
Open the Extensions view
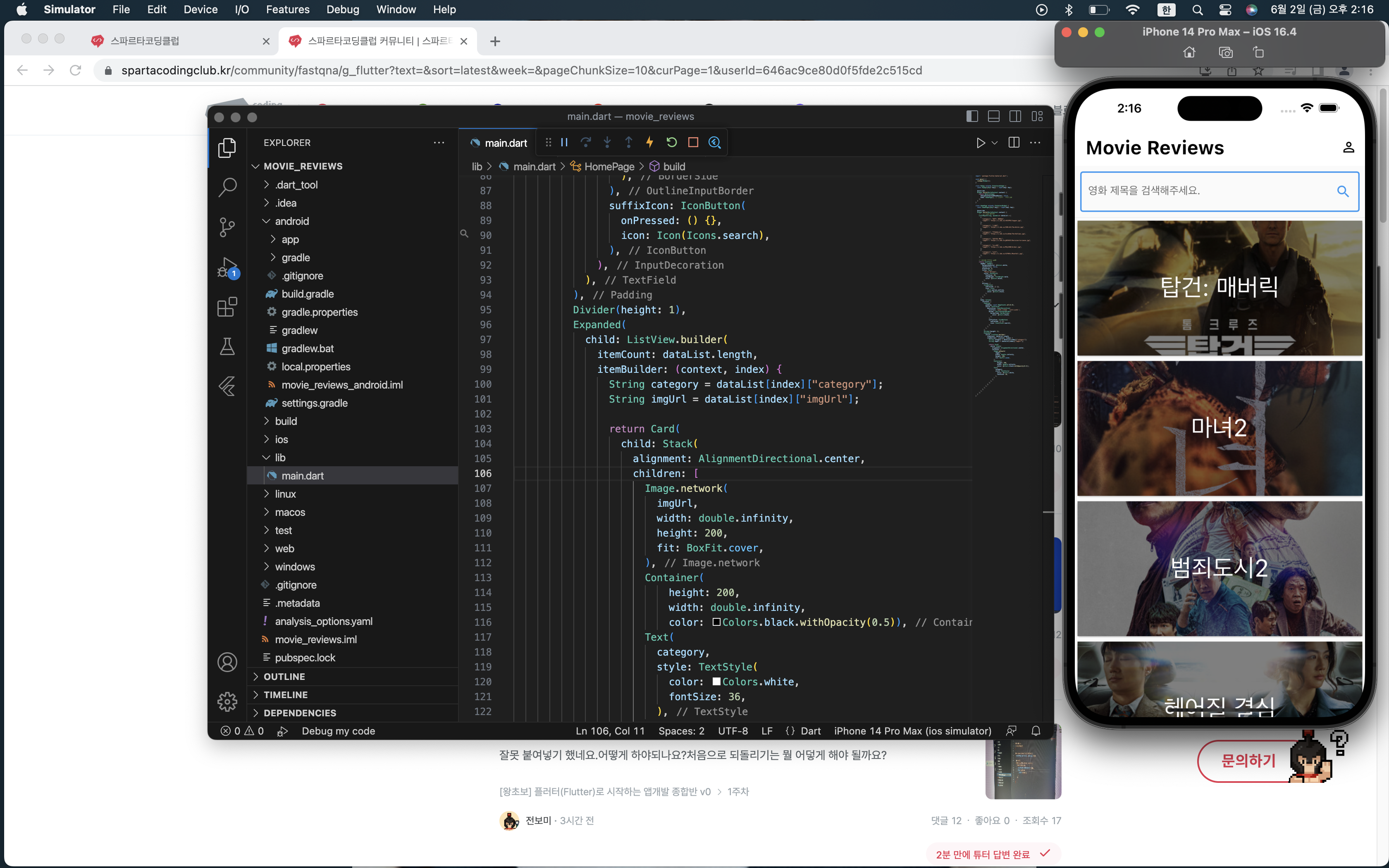(x=227, y=307)
